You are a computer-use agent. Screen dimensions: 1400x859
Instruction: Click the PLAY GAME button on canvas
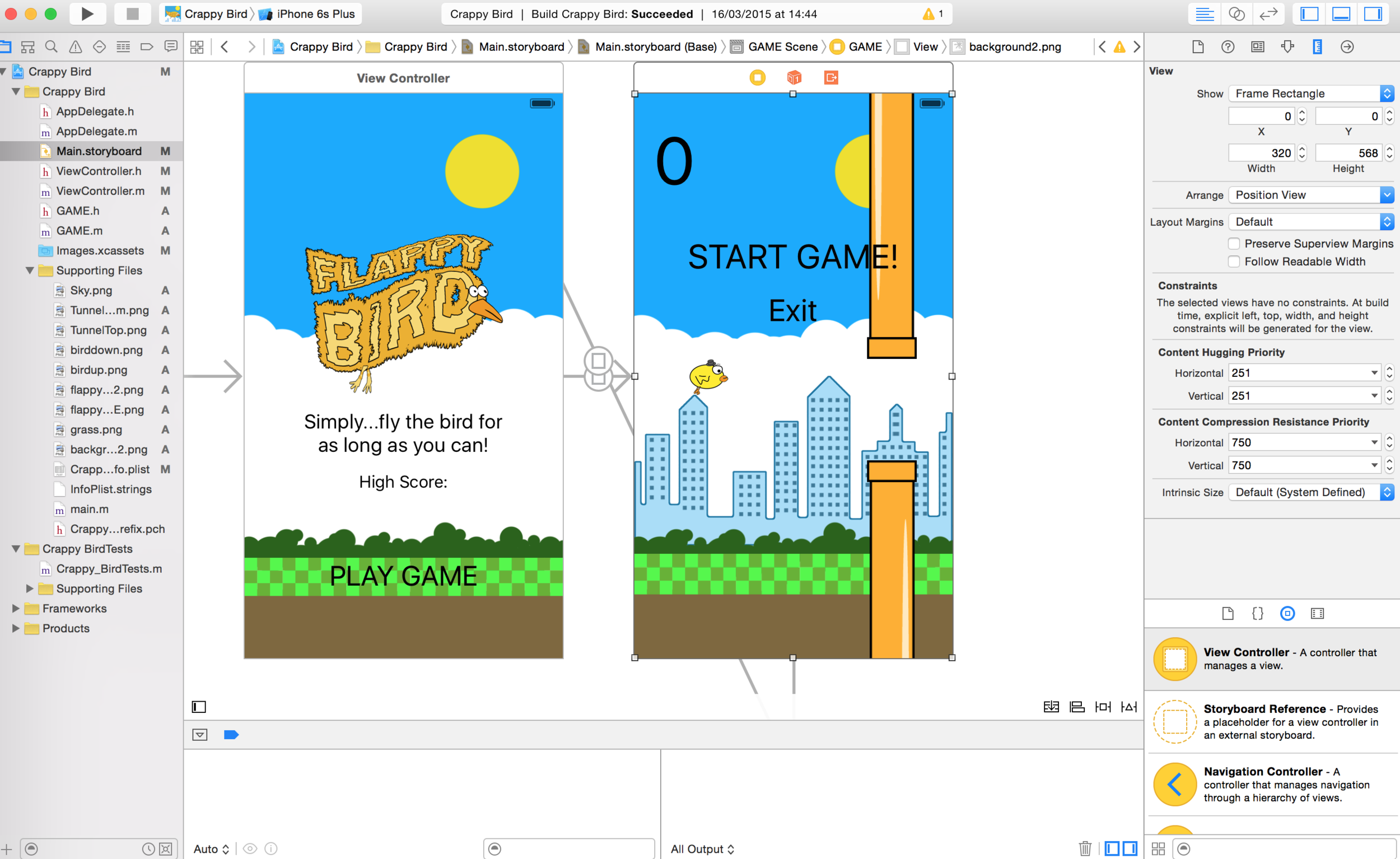click(403, 576)
